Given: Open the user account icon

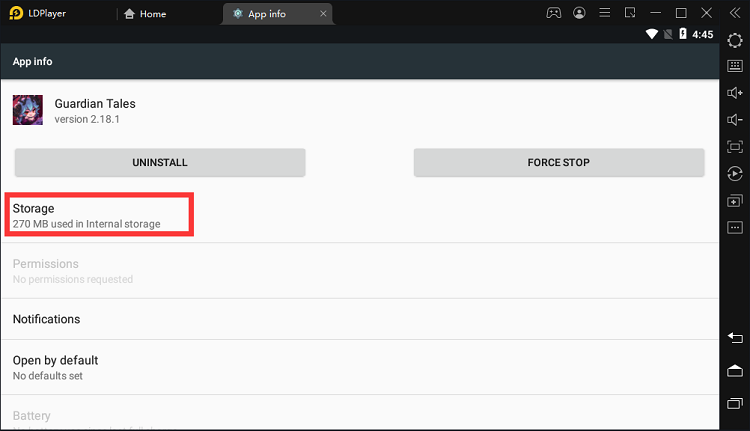Looking at the screenshot, I should pos(579,13).
